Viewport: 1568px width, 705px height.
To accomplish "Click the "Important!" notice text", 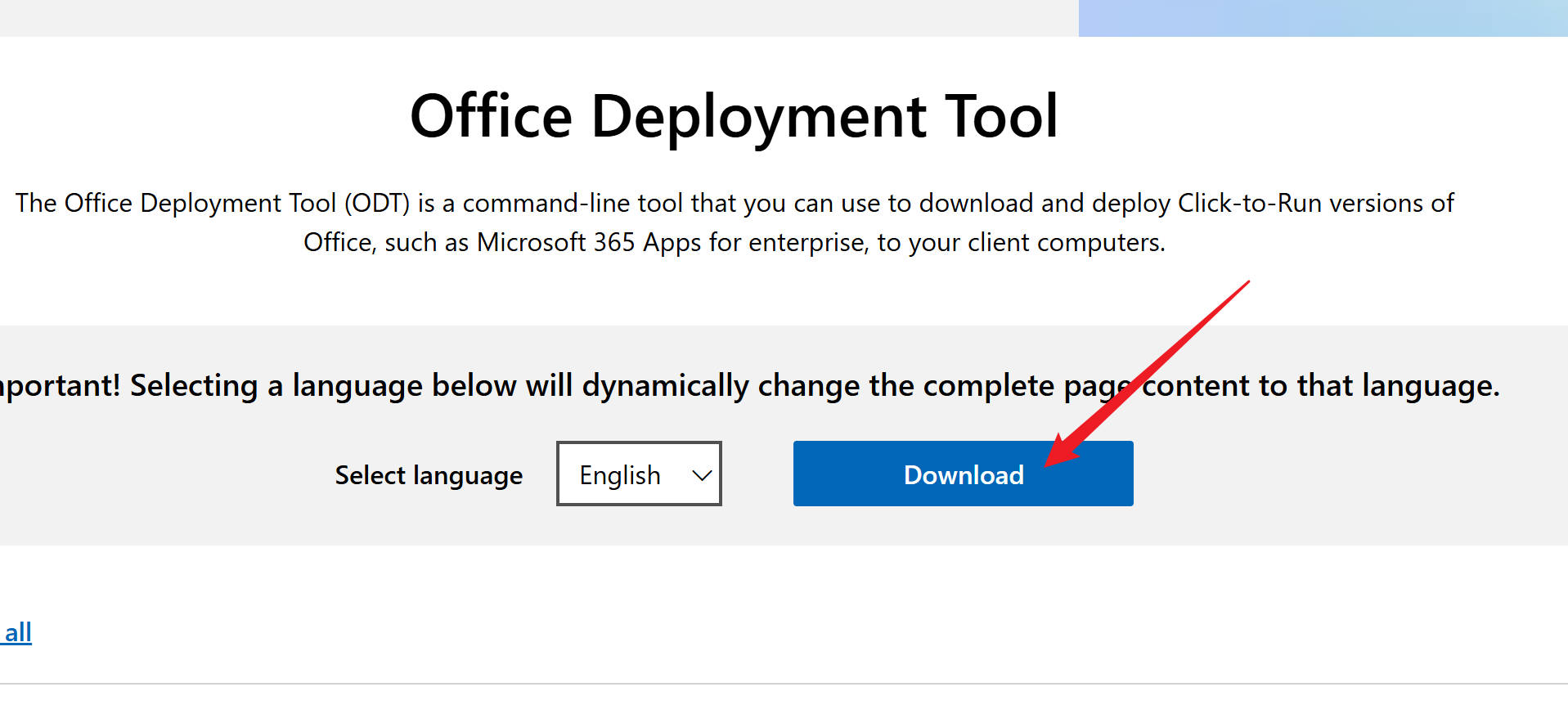I will click(x=59, y=385).
